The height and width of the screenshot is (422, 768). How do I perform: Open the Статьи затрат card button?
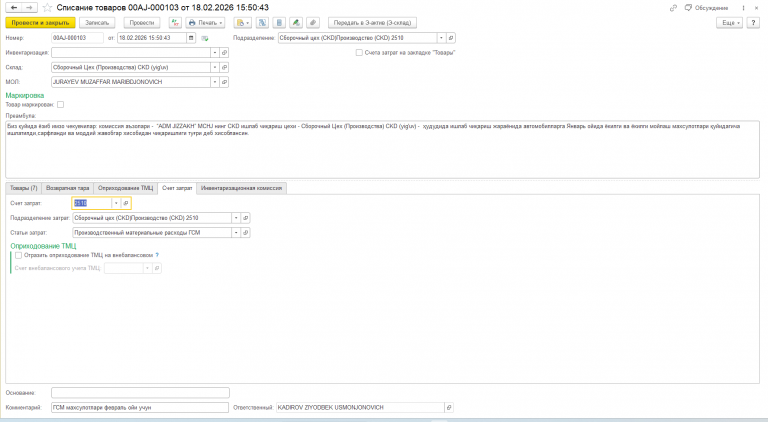246,233
